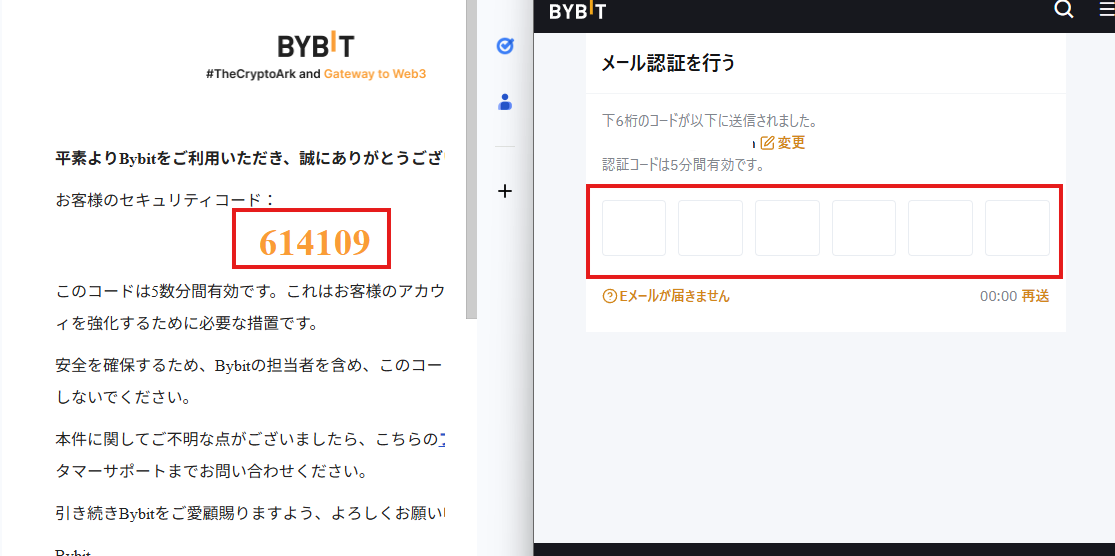Click 下6桁のコードが以下に送信されました。 text
This screenshot has height=556, width=1115.
tap(708, 119)
